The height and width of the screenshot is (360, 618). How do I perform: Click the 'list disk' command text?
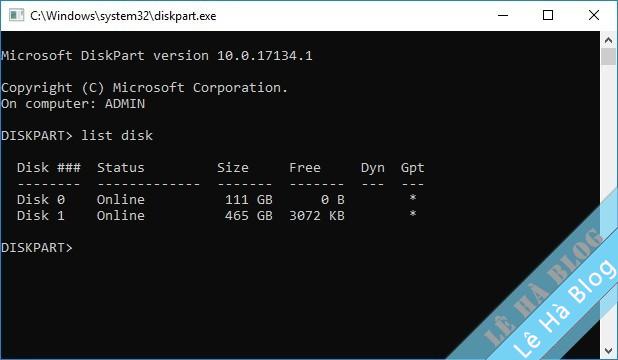[x=117, y=136]
